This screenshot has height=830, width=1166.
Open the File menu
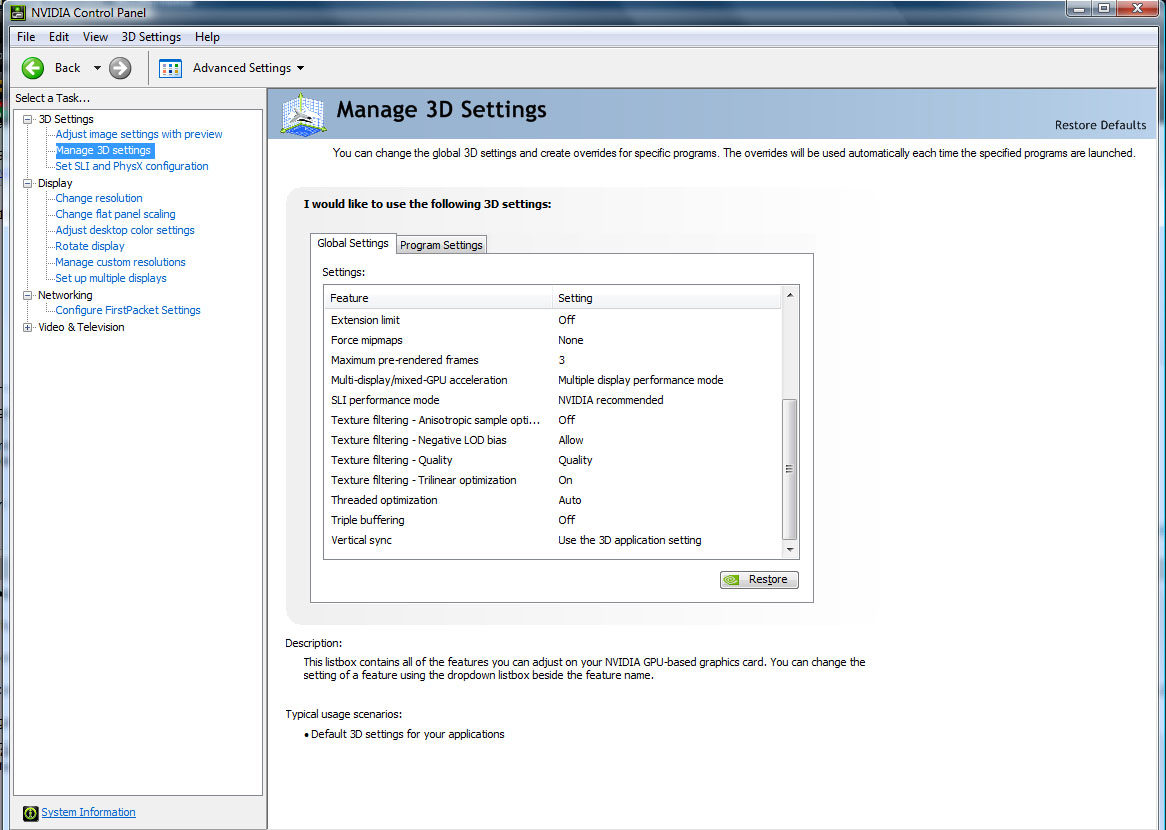[26, 36]
